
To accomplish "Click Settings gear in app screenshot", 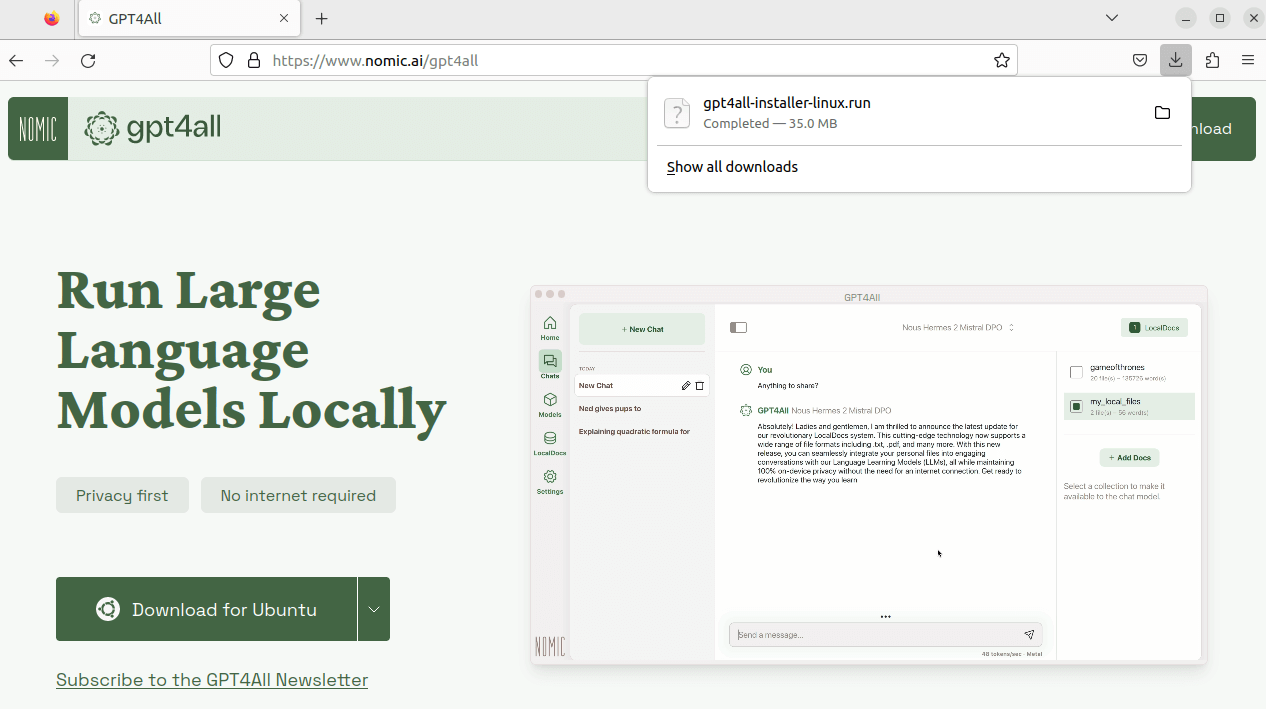I will pos(550,482).
